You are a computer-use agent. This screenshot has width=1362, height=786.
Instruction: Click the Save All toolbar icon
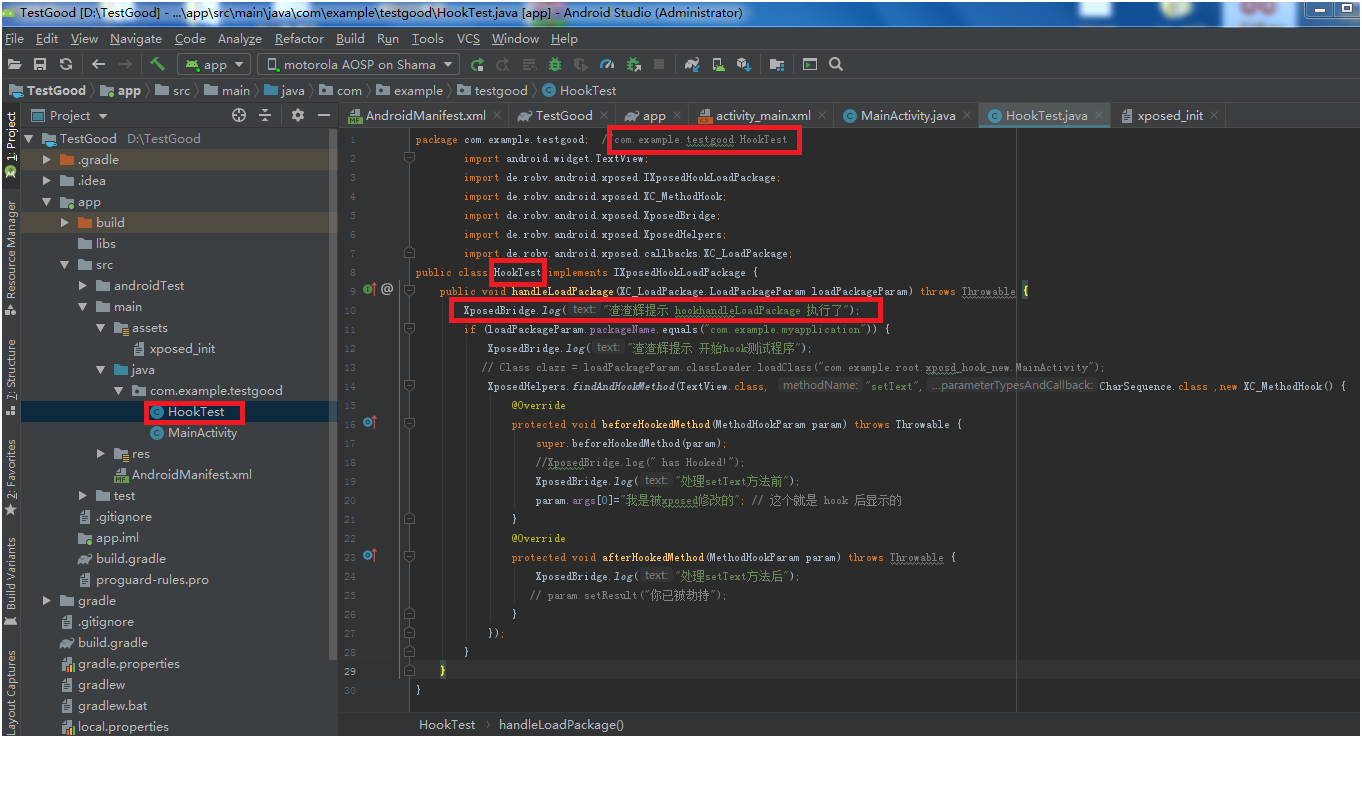click(x=40, y=64)
